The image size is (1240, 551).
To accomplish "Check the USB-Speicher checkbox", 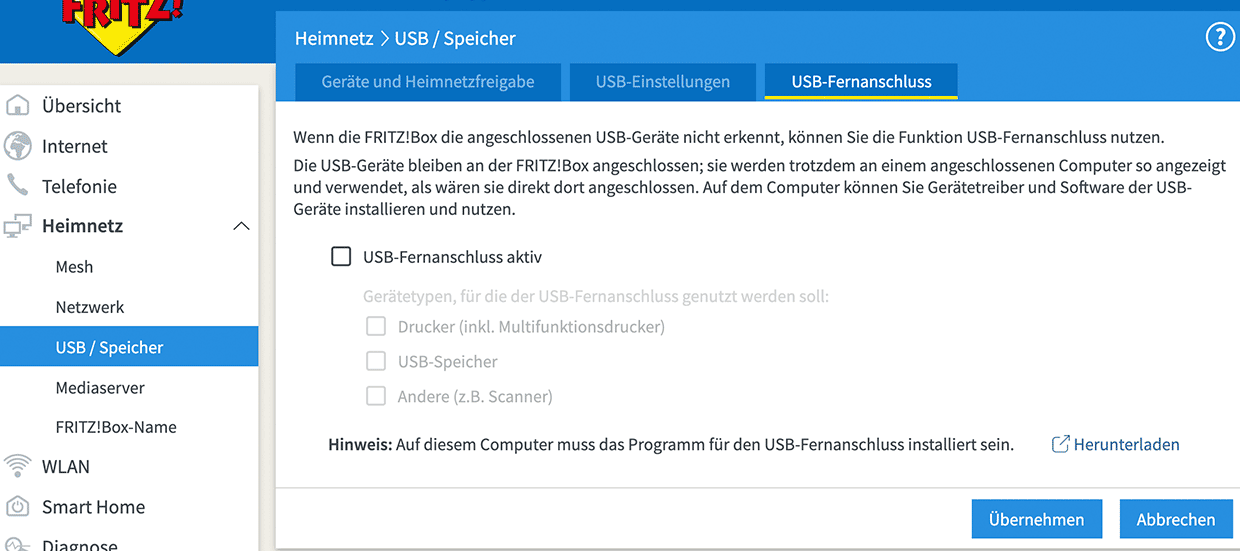I will [x=376, y=361].
